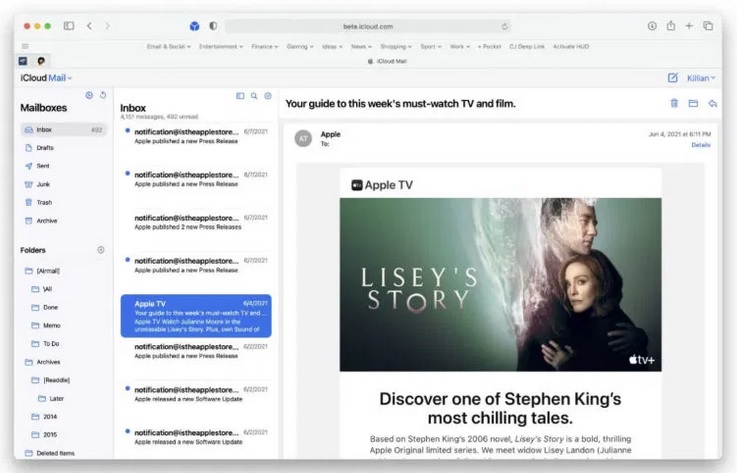Expand the Sport bookmarks folder
Viewport: 737px width, 473px height.
point(431,47)
